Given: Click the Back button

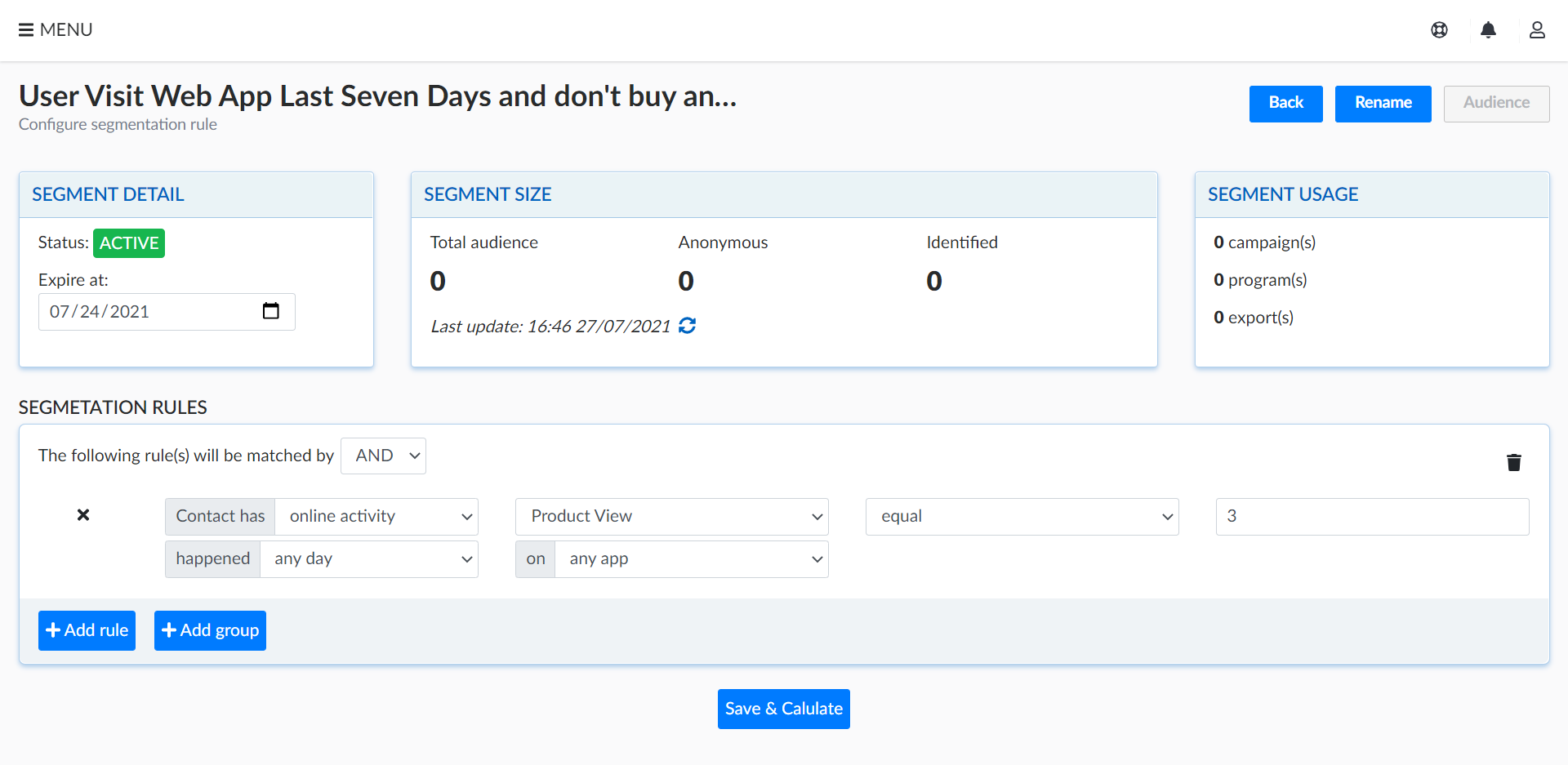Looking at the screenshot, I should (1285, 104).
